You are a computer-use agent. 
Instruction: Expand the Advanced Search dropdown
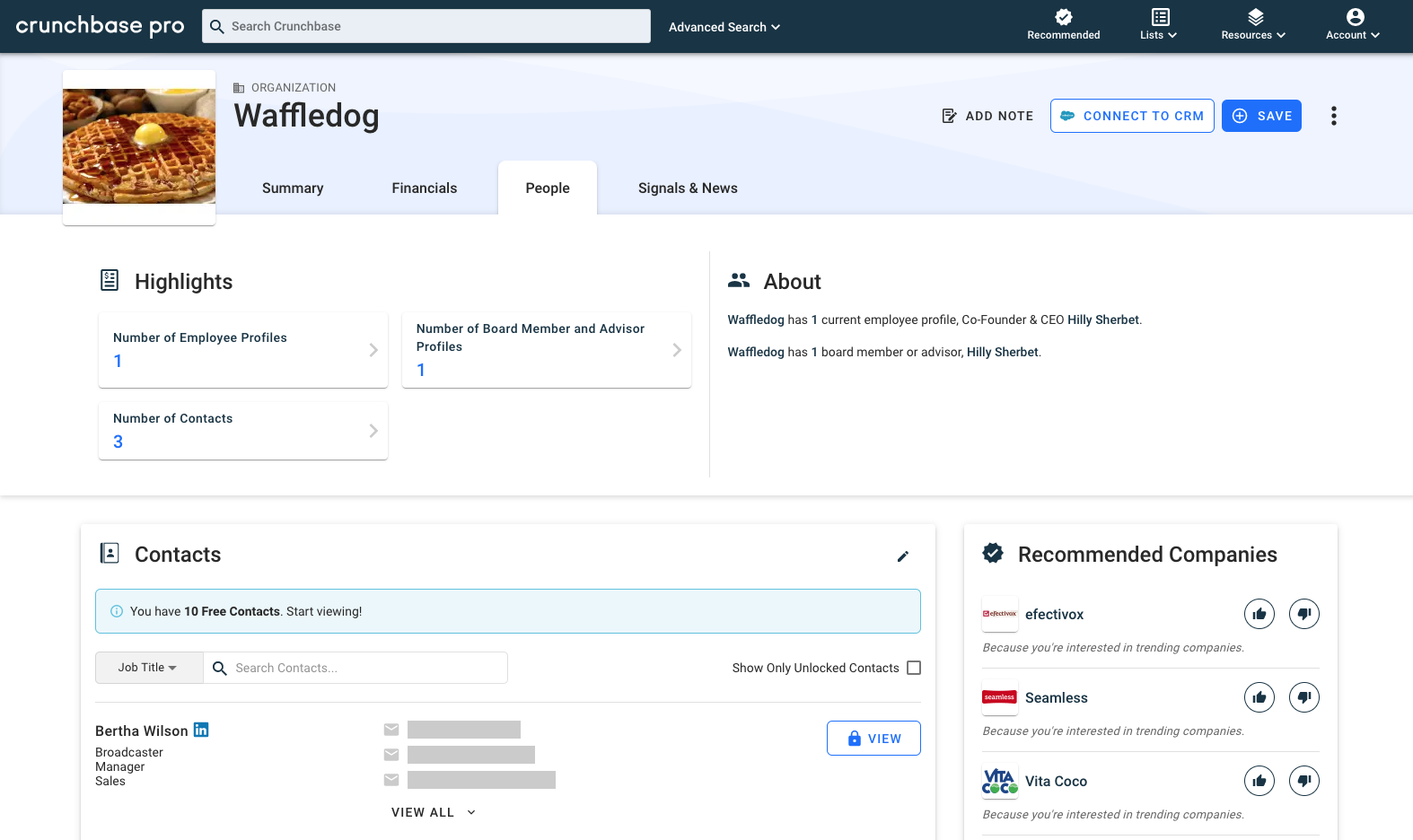pyautogui.click(x=724, y=27)
